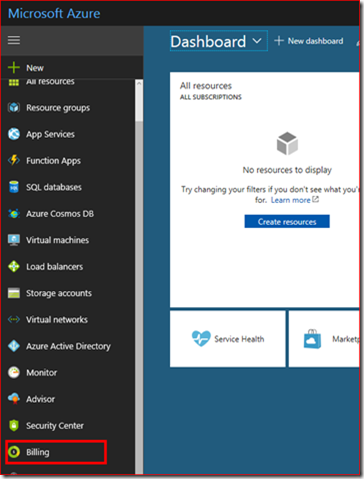Click the green plus New icon
364x479 pixels.
click(14, 67)
